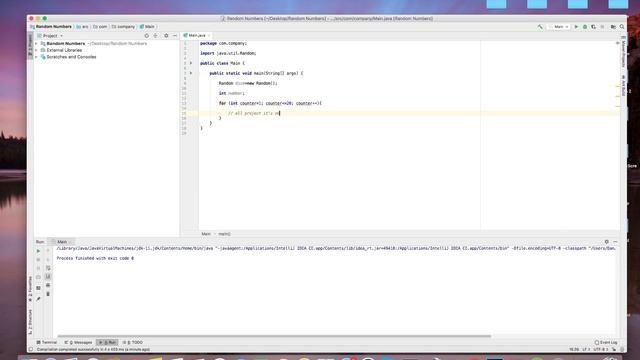
Task: Toggle the Project tool window side tab
Action: pos(30,46)
